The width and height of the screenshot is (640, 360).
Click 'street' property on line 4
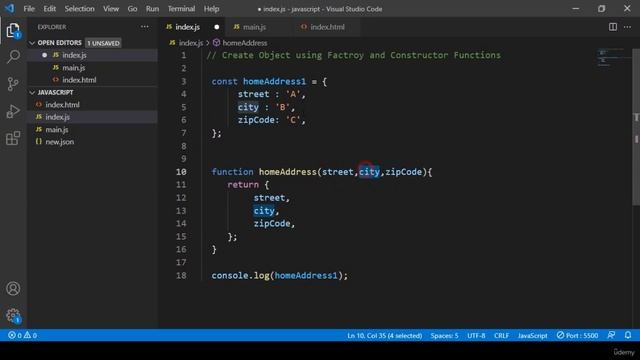tap(253, 94)
